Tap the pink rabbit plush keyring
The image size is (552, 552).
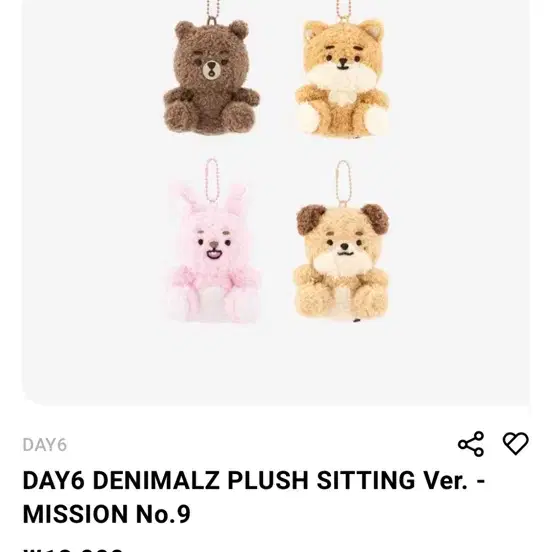(x=213, y=253)
